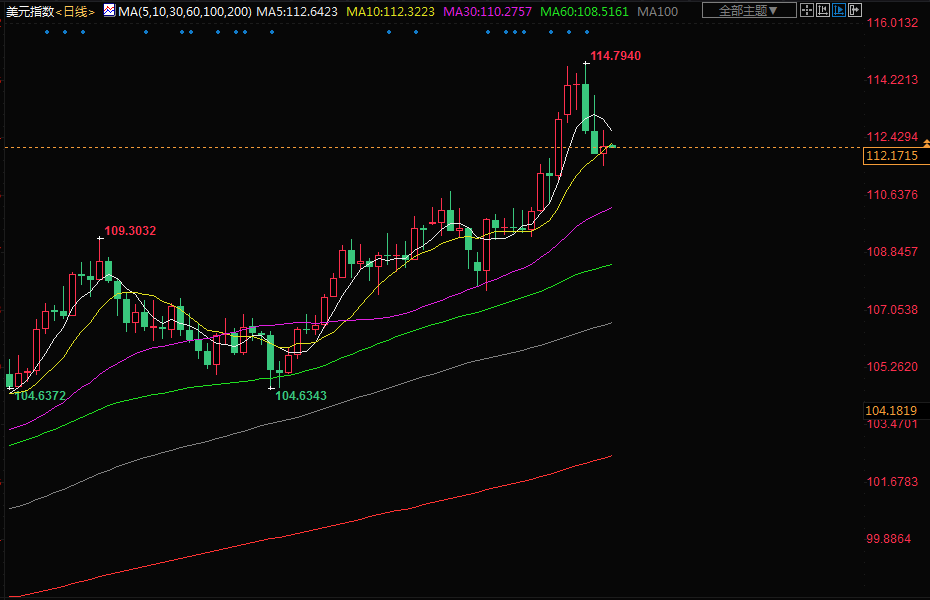Select the yellow MA10 legend label
930x600 pixels.
[x=391, y=12]
